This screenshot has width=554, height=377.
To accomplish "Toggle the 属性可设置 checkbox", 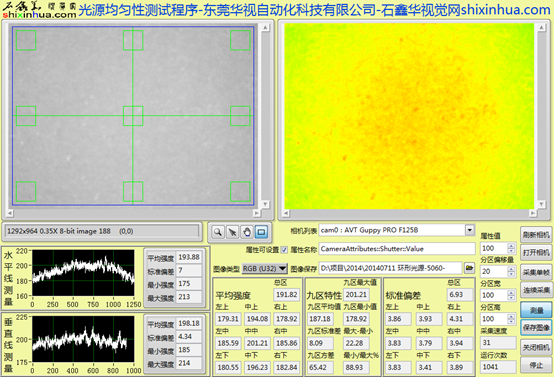I will [284, 250].
